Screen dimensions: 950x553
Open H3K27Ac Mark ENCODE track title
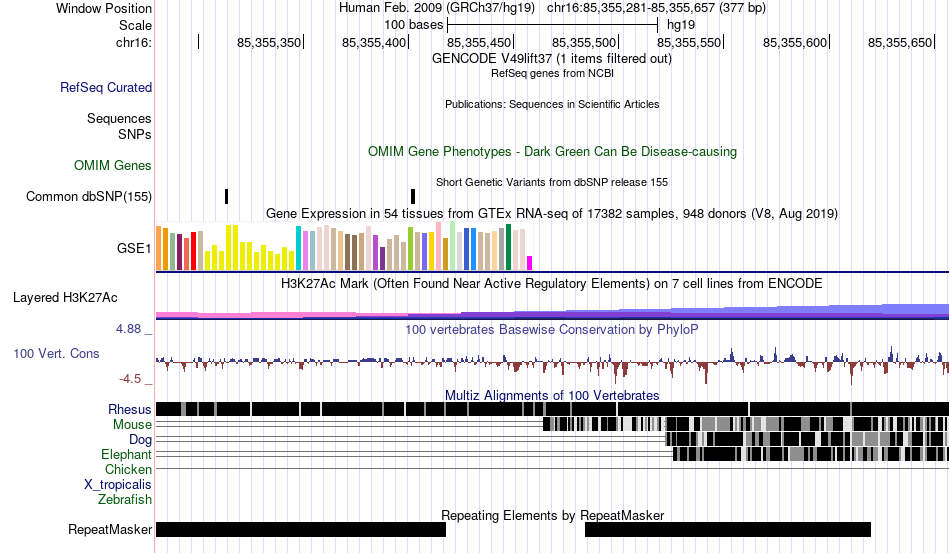click(552, 283)
